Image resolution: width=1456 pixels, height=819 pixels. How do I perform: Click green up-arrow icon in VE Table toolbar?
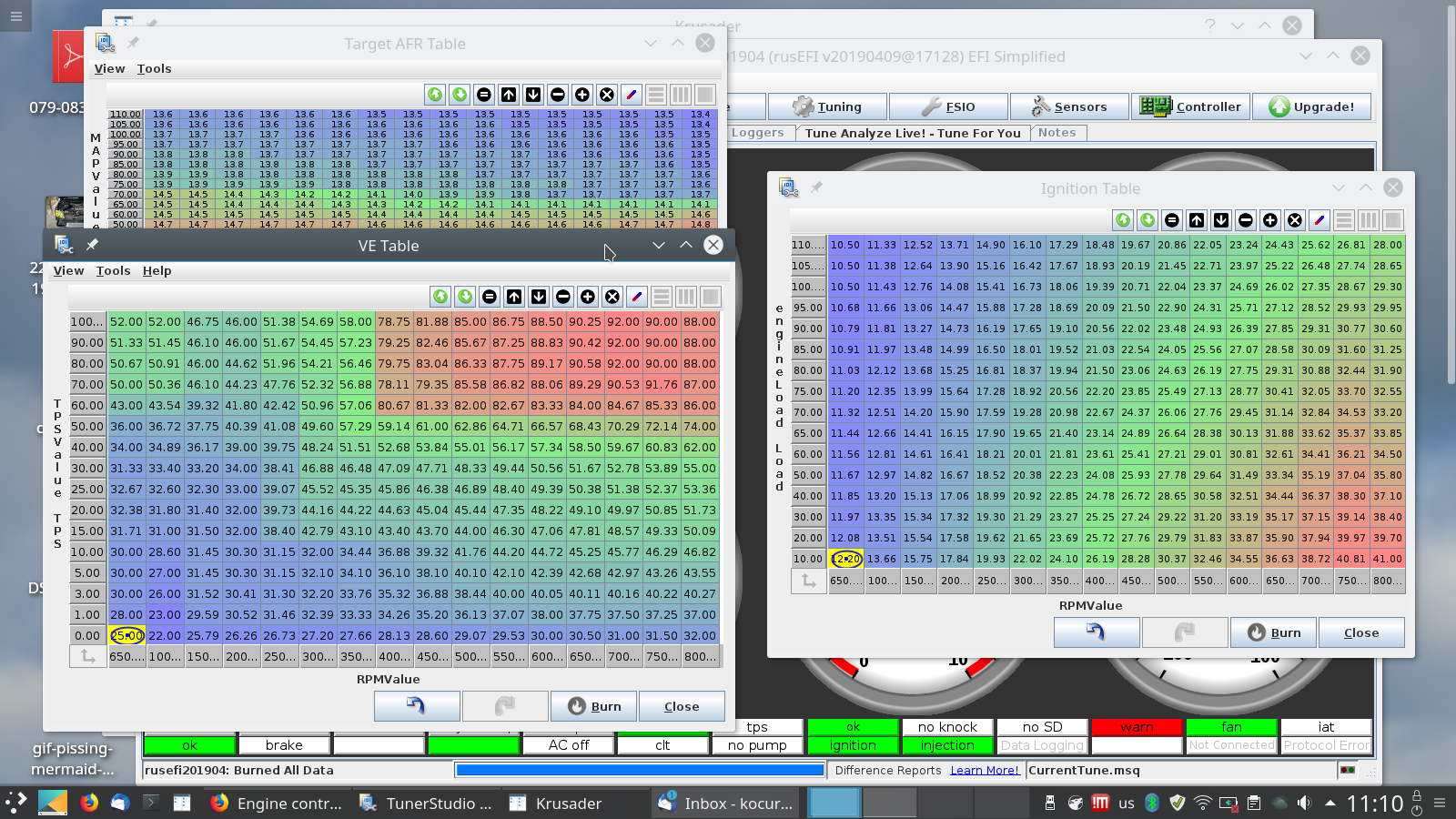coord(440,297)
